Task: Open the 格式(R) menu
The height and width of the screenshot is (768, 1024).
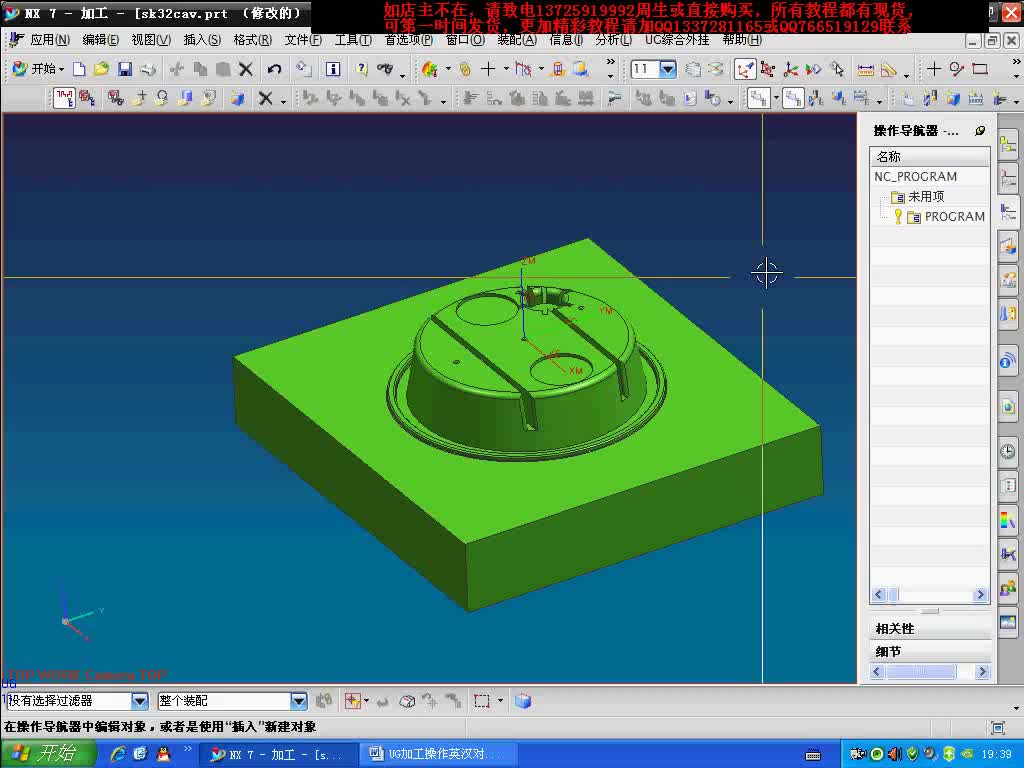Action: [x=252, y=40]
